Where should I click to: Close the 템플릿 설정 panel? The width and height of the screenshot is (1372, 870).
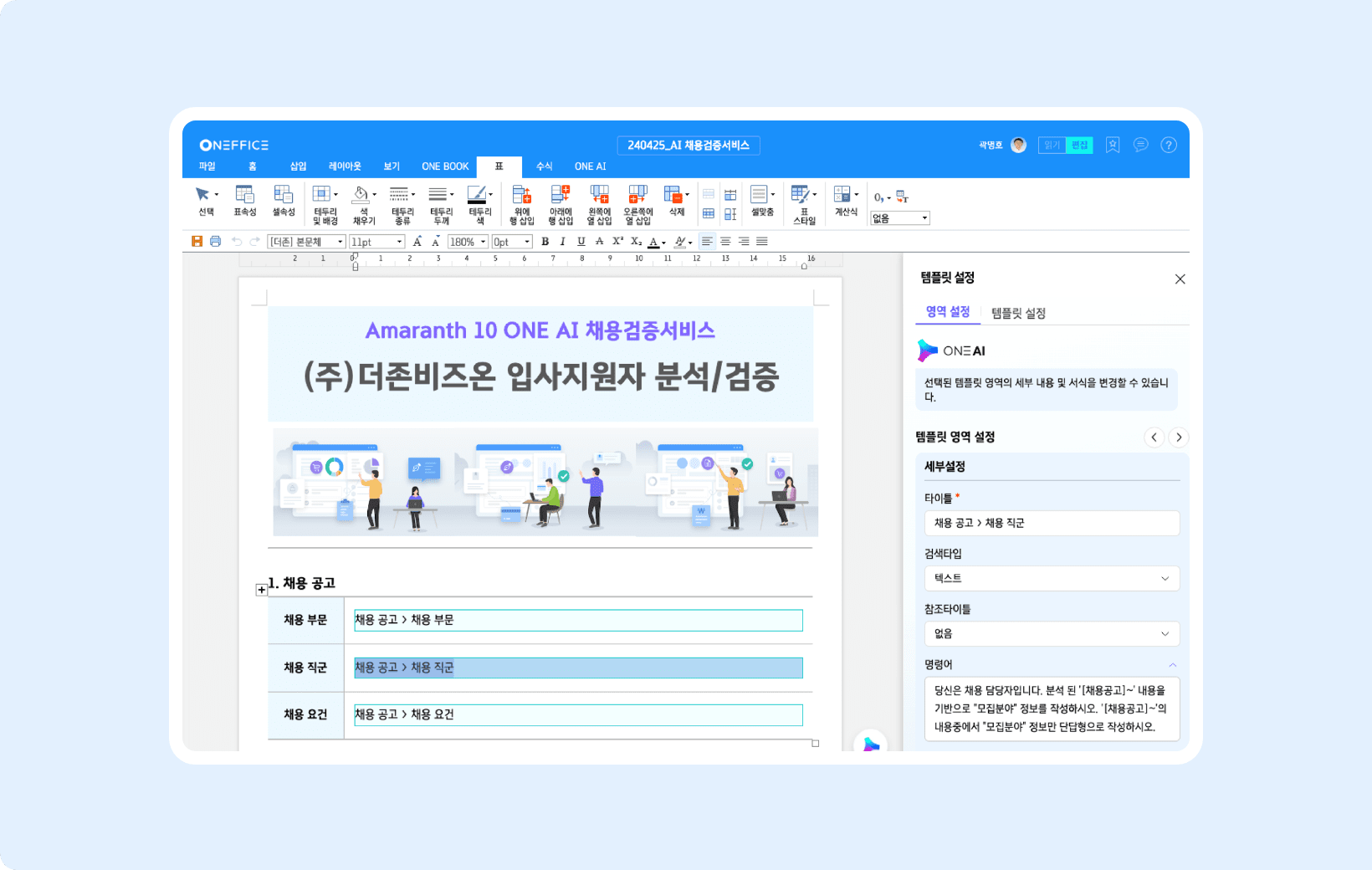coord(1180,279)
